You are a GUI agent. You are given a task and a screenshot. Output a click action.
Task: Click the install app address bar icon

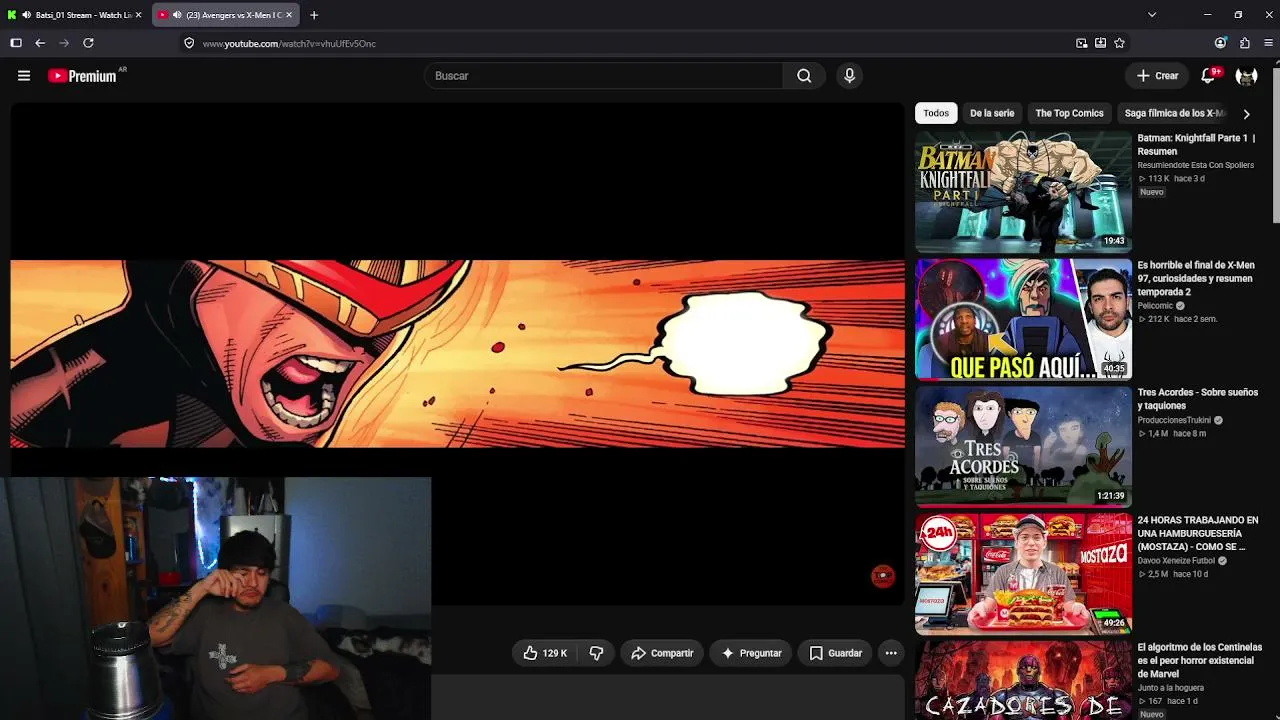pos(1100,43)
